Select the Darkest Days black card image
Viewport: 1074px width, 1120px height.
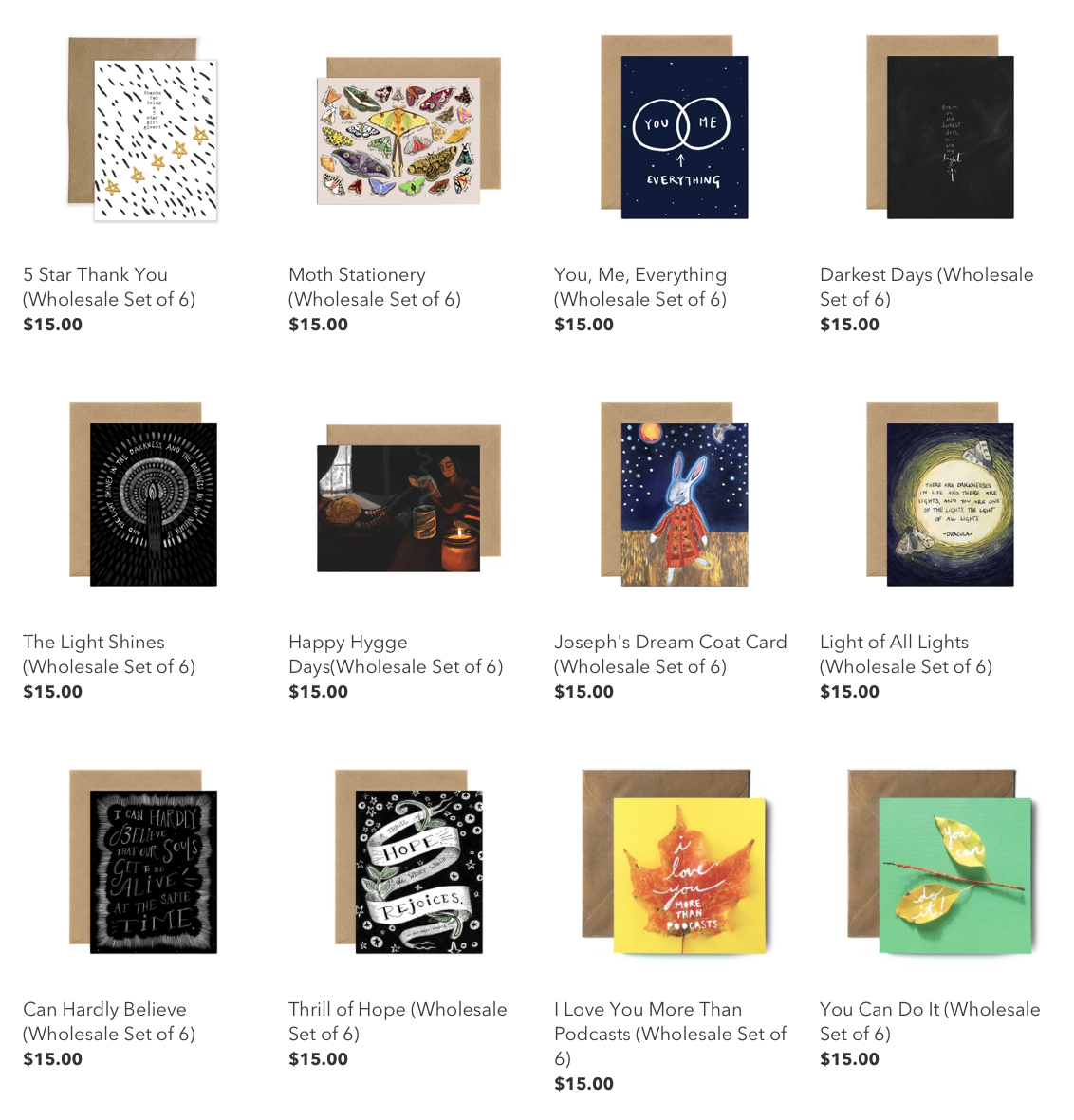tap(939, 126)
